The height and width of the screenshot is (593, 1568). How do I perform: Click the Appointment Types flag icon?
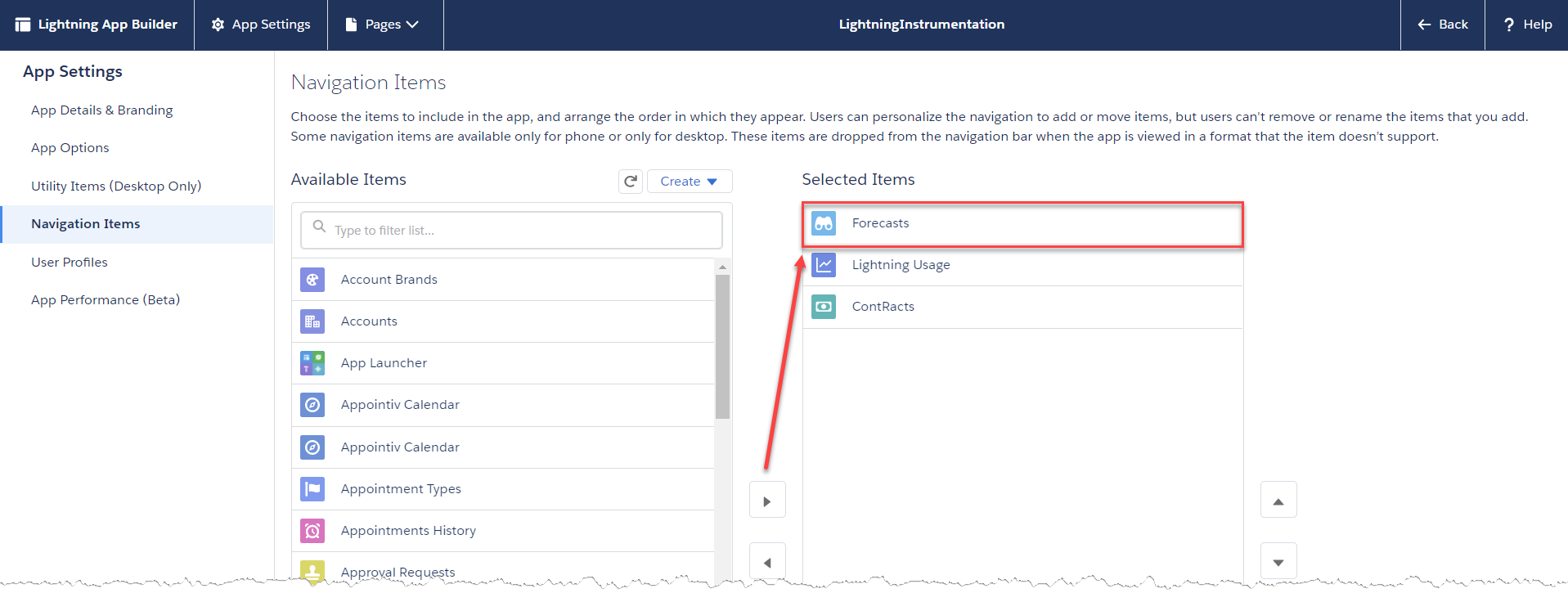(312, 489)
